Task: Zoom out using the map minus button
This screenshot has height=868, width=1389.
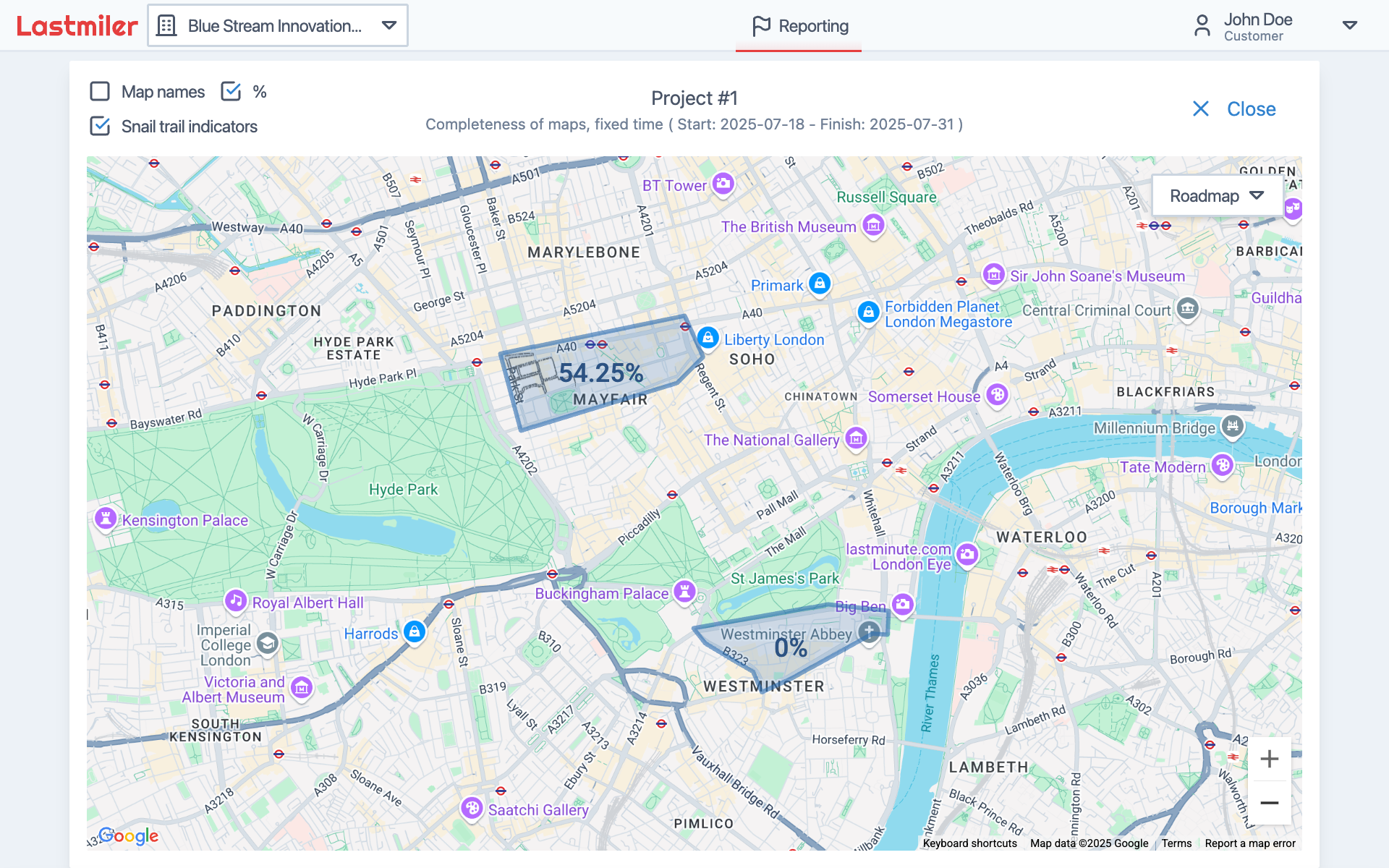Action: click(1269, 803)
